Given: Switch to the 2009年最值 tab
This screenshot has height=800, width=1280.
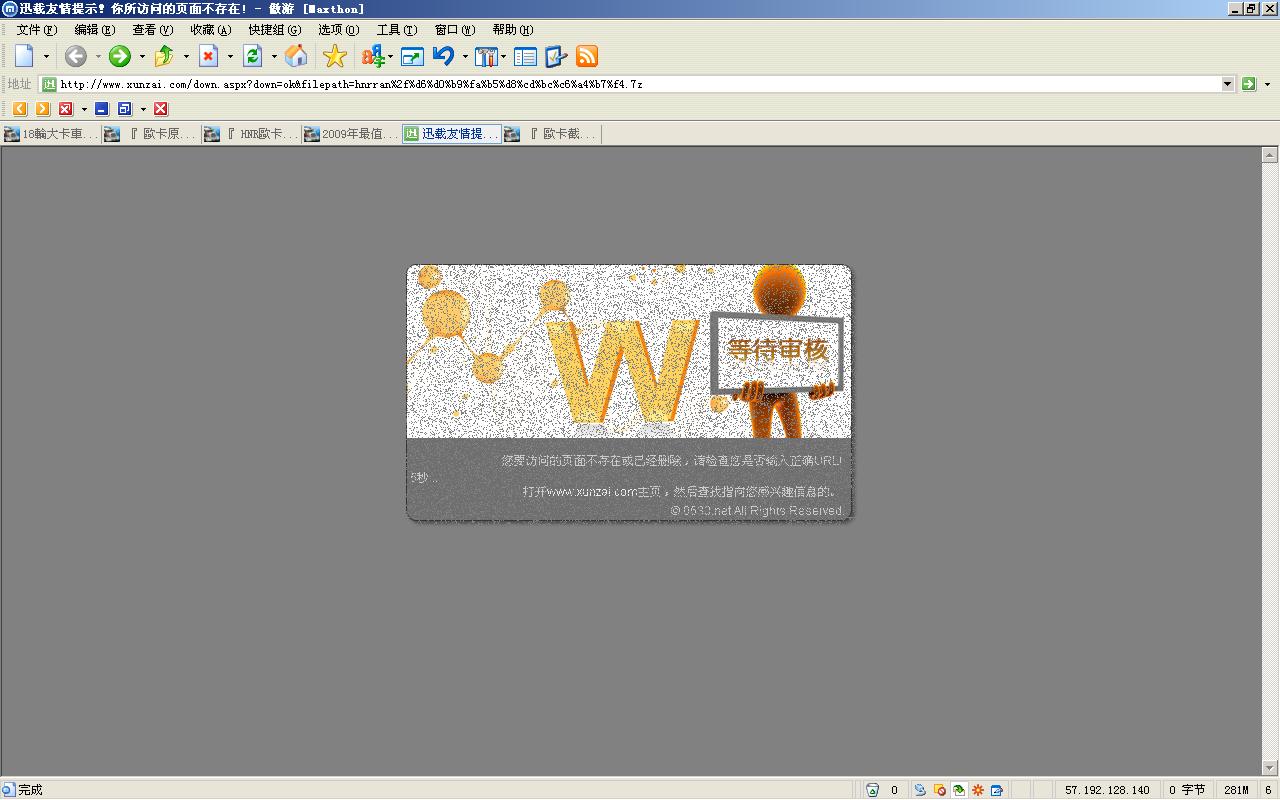Looking at the screenshot, I should 352,134.
